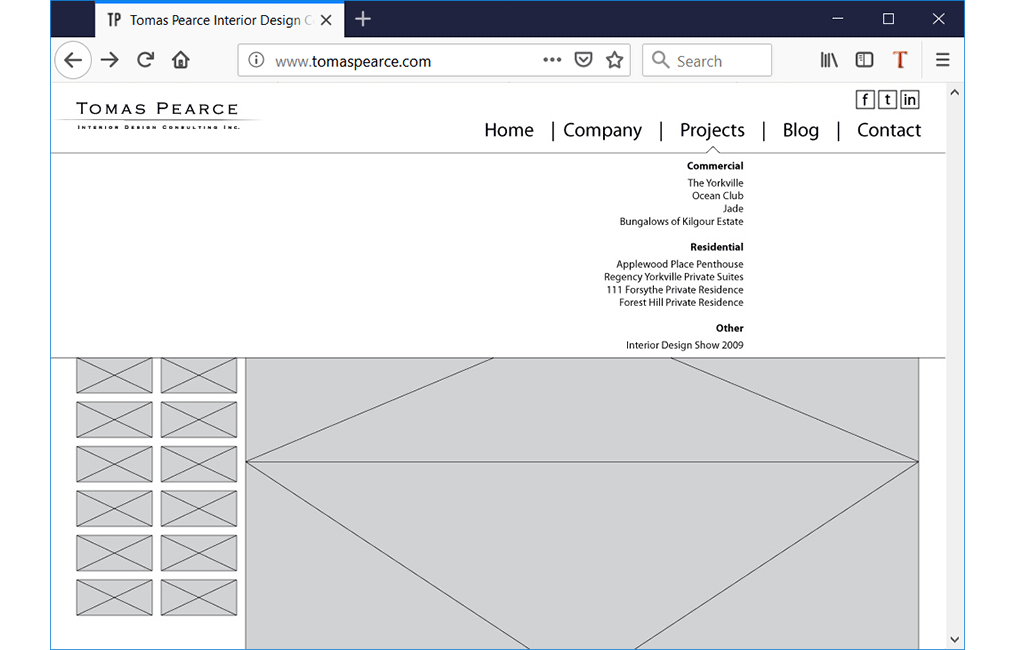Open page actions three-dot menu
This screenshot has width=1015, height=650.
coord(552,60)
